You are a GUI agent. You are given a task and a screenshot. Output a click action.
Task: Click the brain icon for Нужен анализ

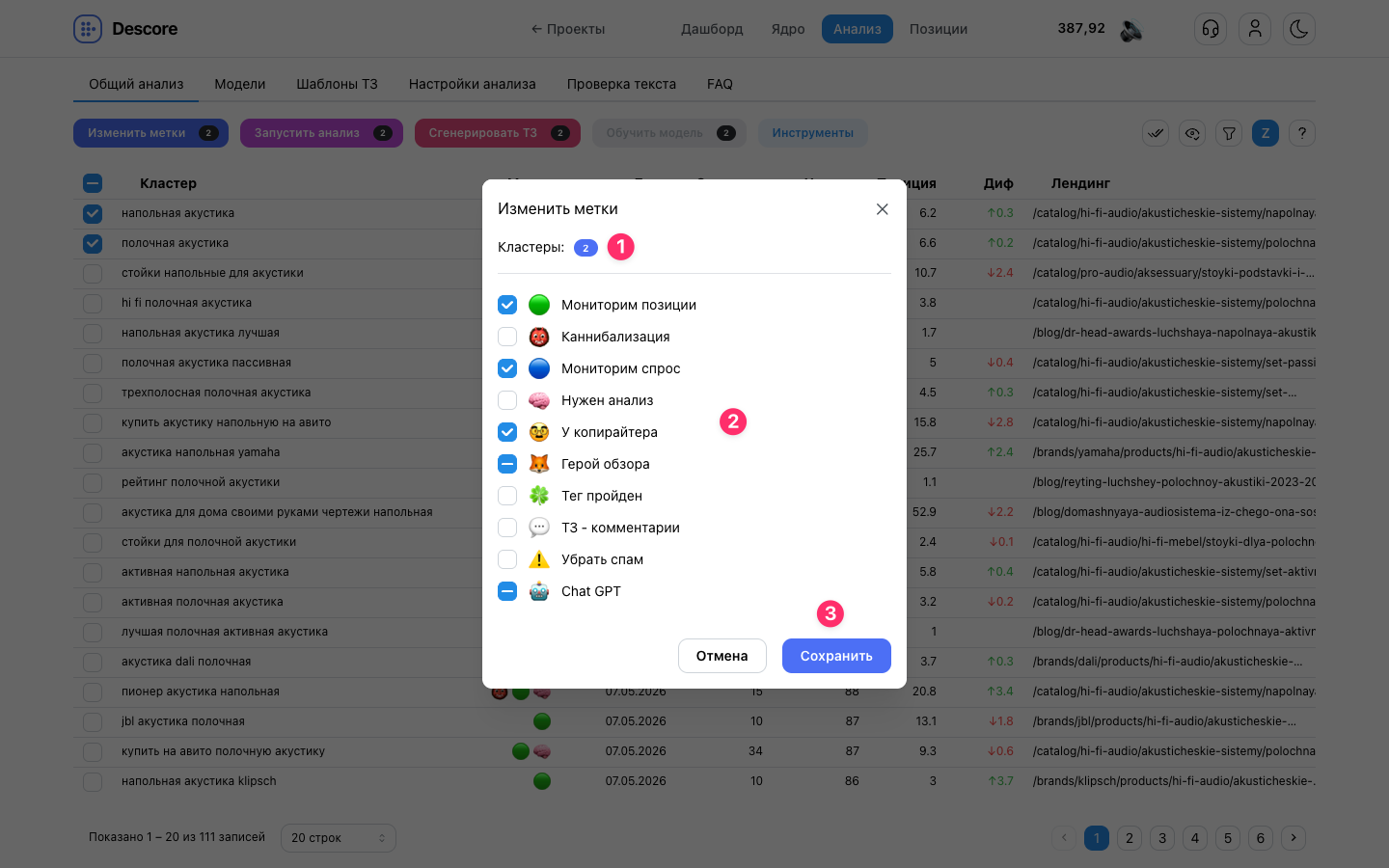tap(539, 400)
